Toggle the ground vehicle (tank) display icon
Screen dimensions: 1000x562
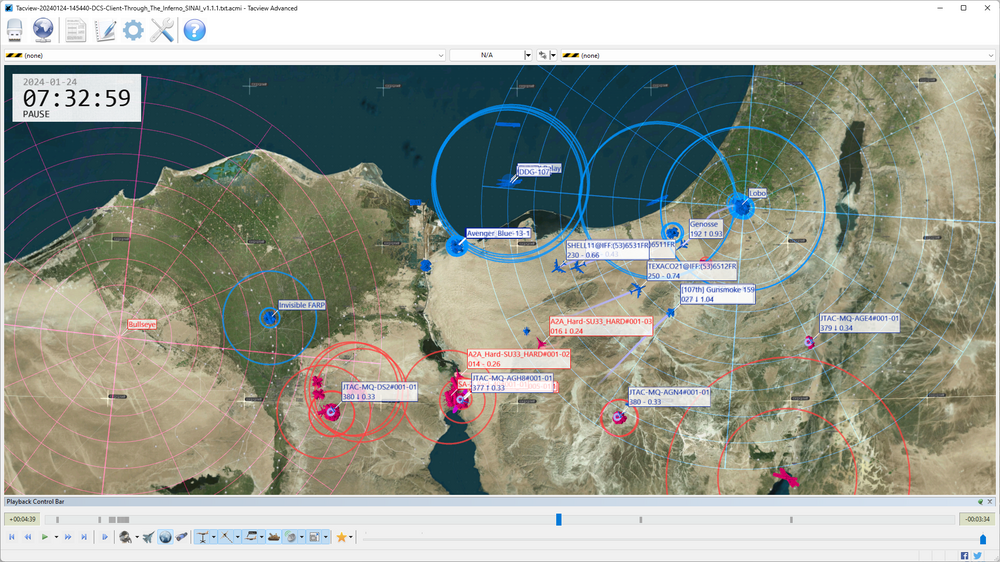(x=274, y=538)
